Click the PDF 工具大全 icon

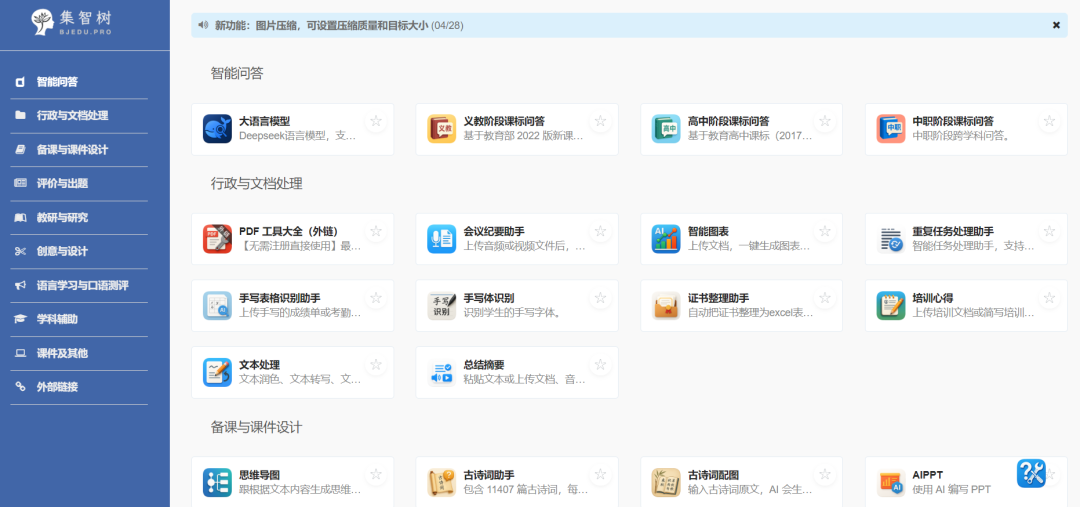point(217,239)
